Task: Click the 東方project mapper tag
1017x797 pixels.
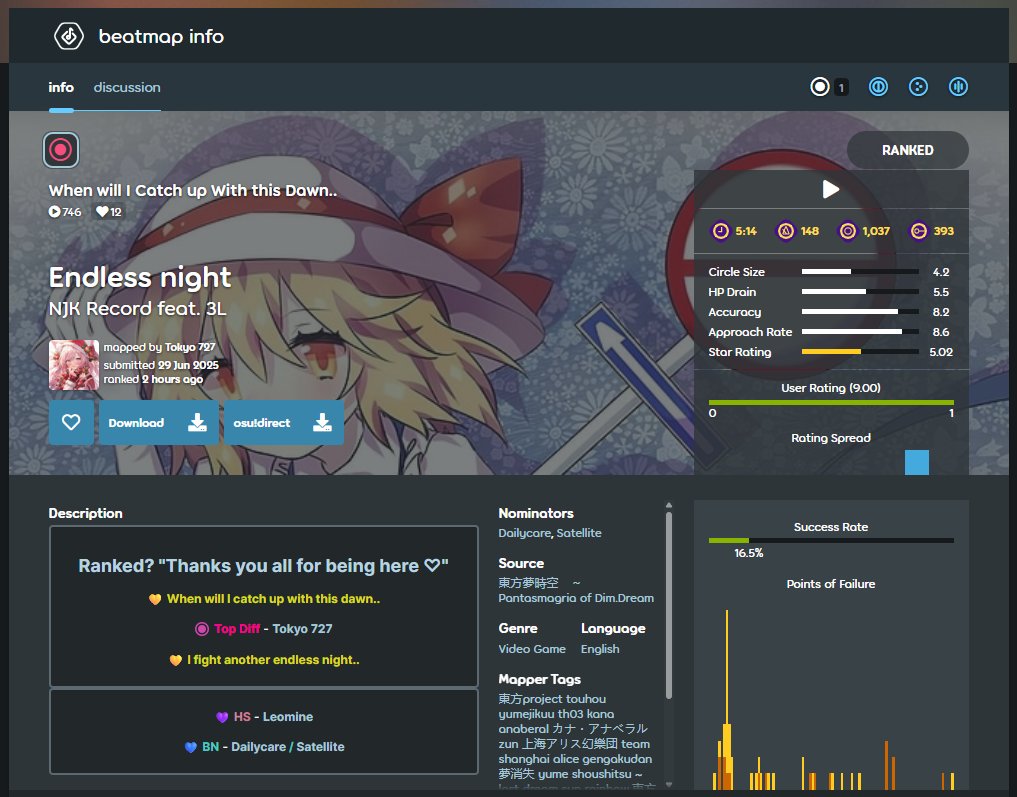Action: tap(531, 699)
